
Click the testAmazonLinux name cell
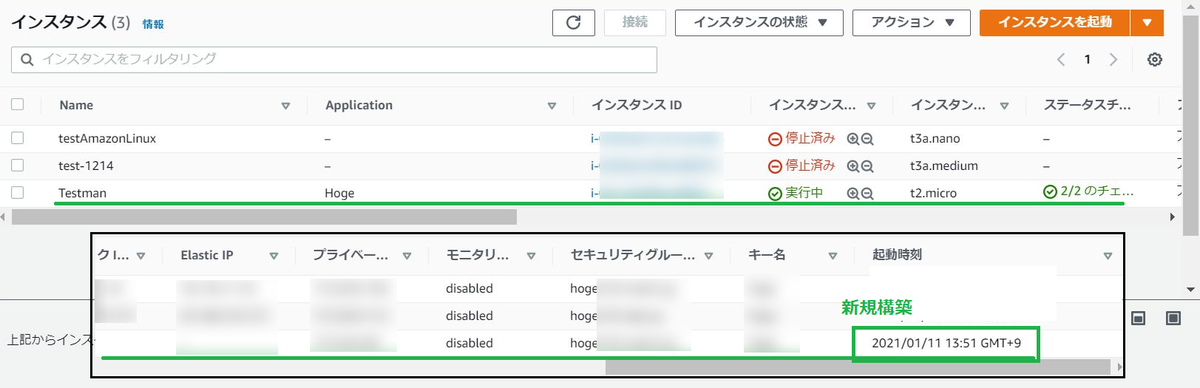[108, 139]
